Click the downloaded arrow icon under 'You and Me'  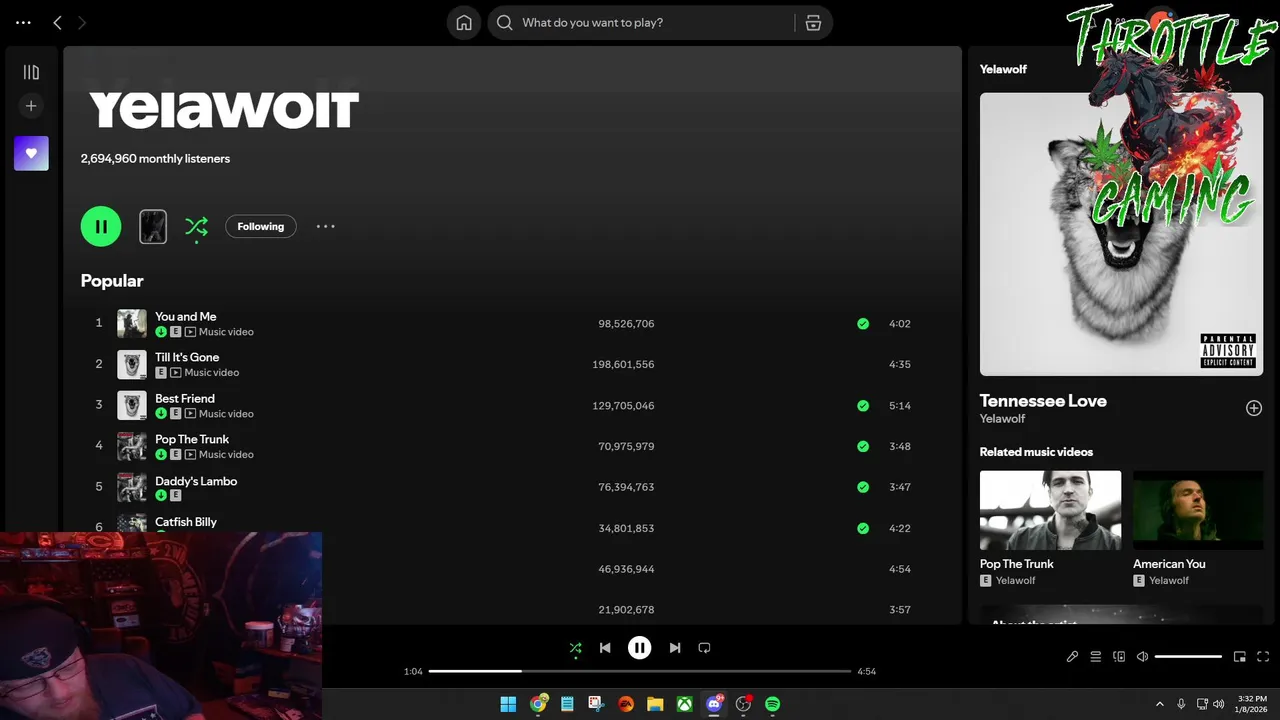[161, 332]
